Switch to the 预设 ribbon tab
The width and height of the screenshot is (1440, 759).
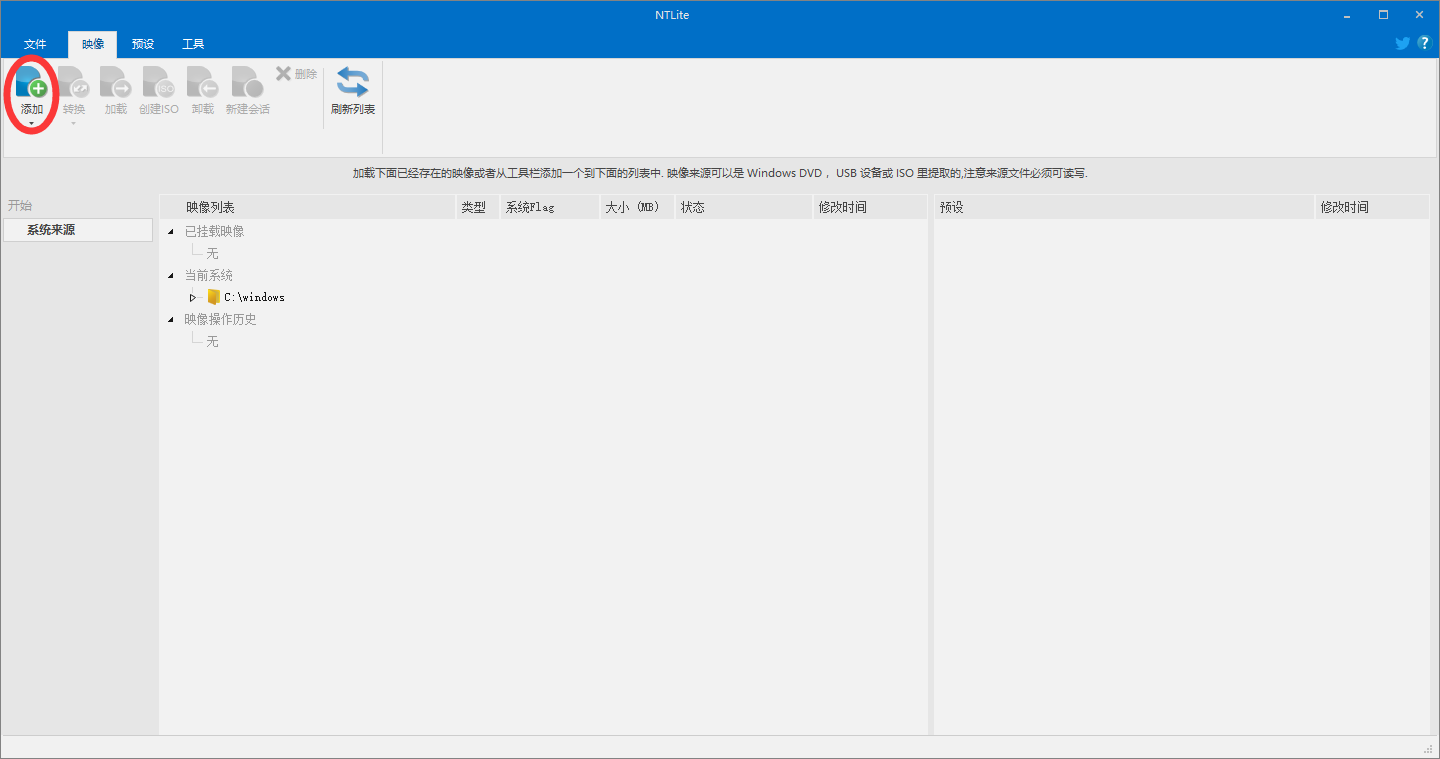[143, 45]
